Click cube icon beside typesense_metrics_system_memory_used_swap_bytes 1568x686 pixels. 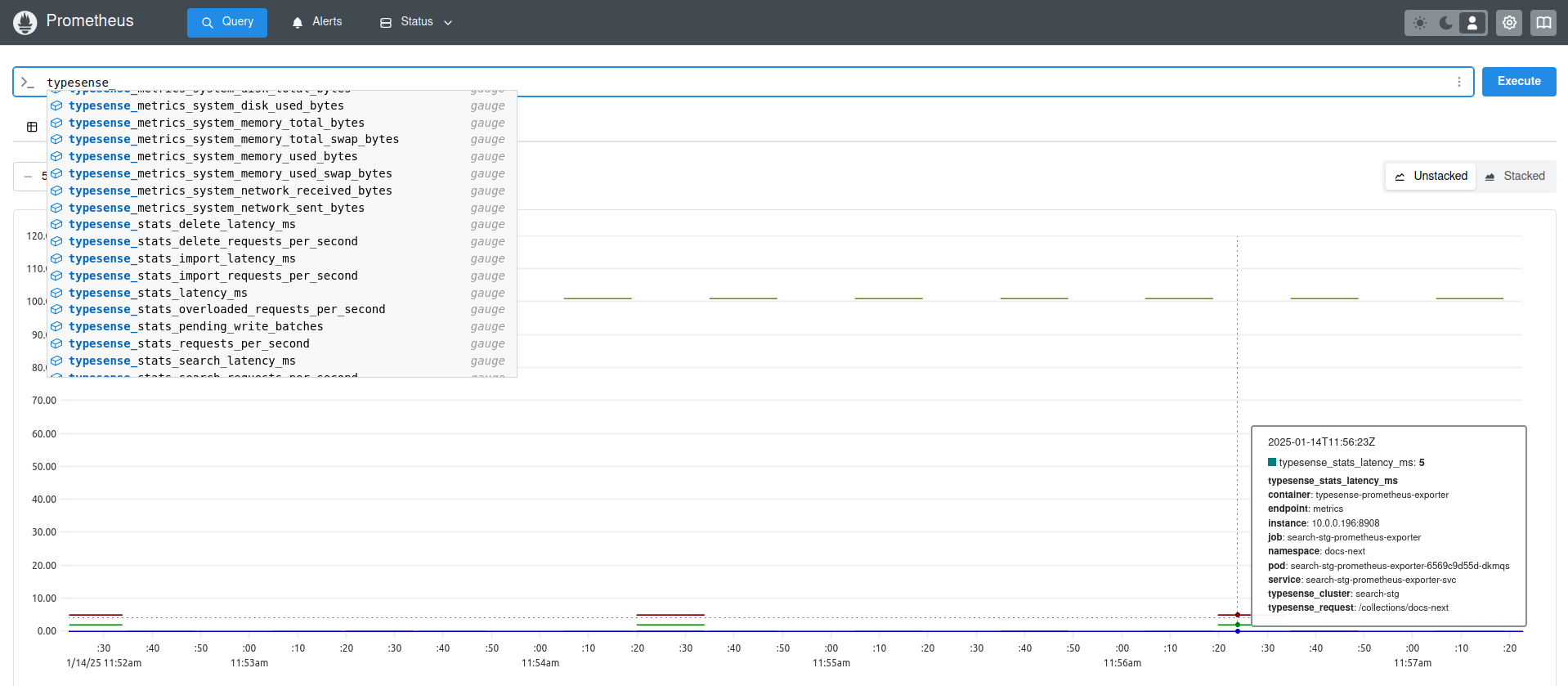pyautogui.click(x=56, y=173)
